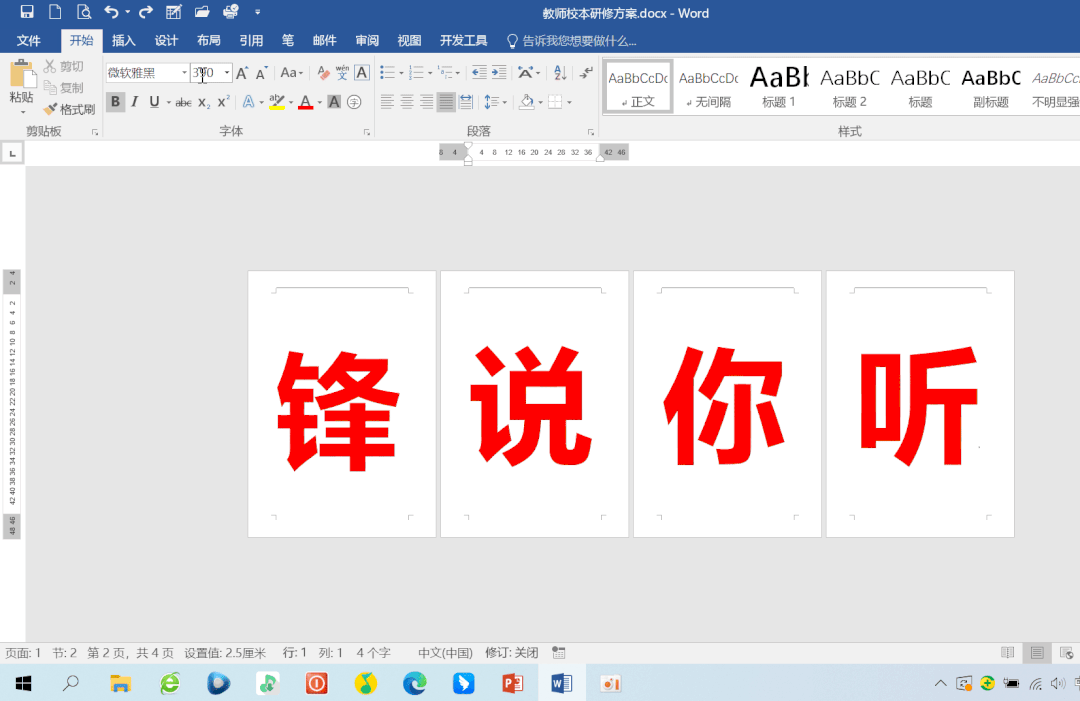Image resolution: width=1080 pixels, height=701 pixels.
Task: Select the font color red swatch
Action: (303, 102)
